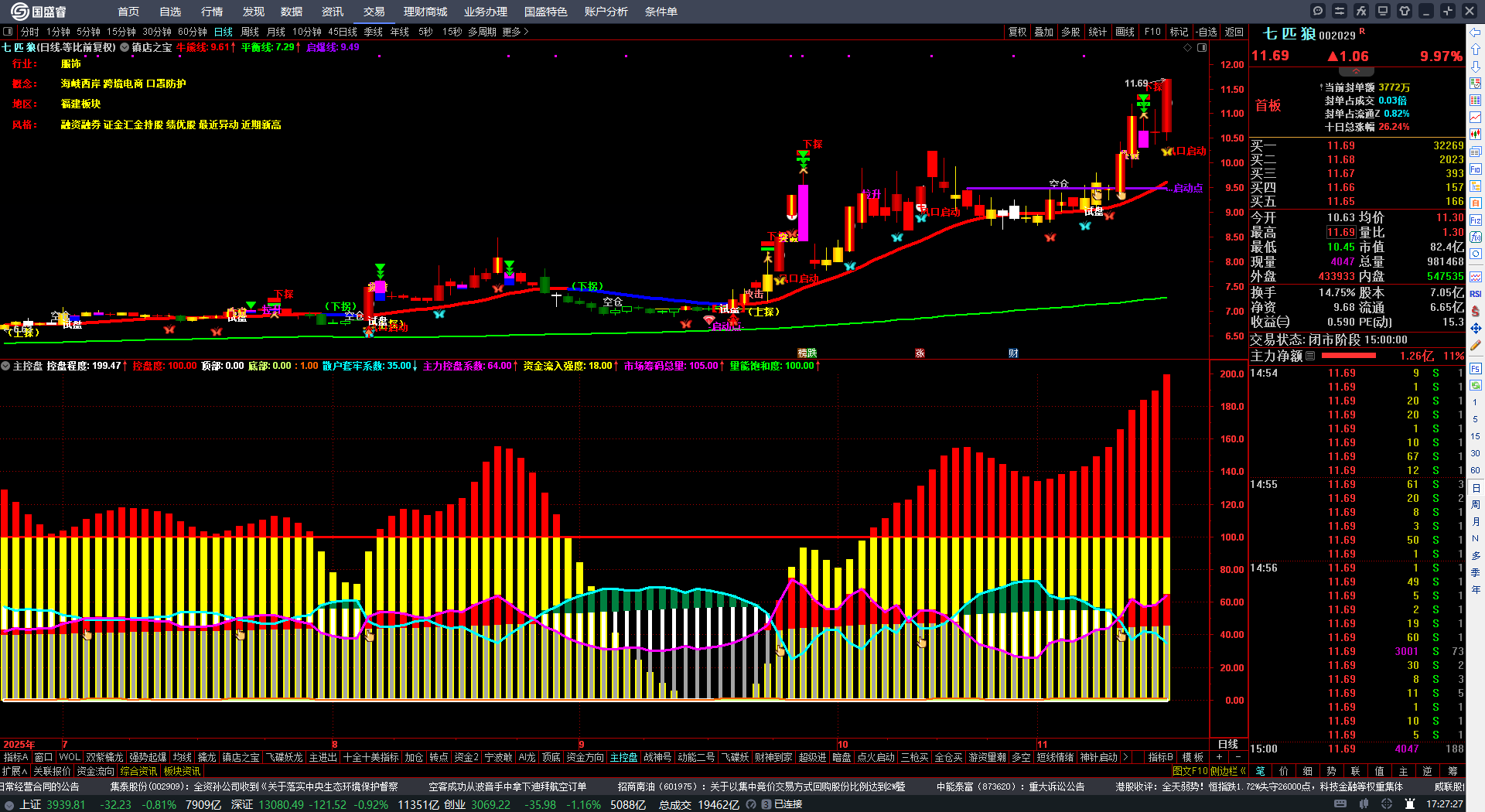Click the back arrow icon in right sidebar

[1476, 32]
